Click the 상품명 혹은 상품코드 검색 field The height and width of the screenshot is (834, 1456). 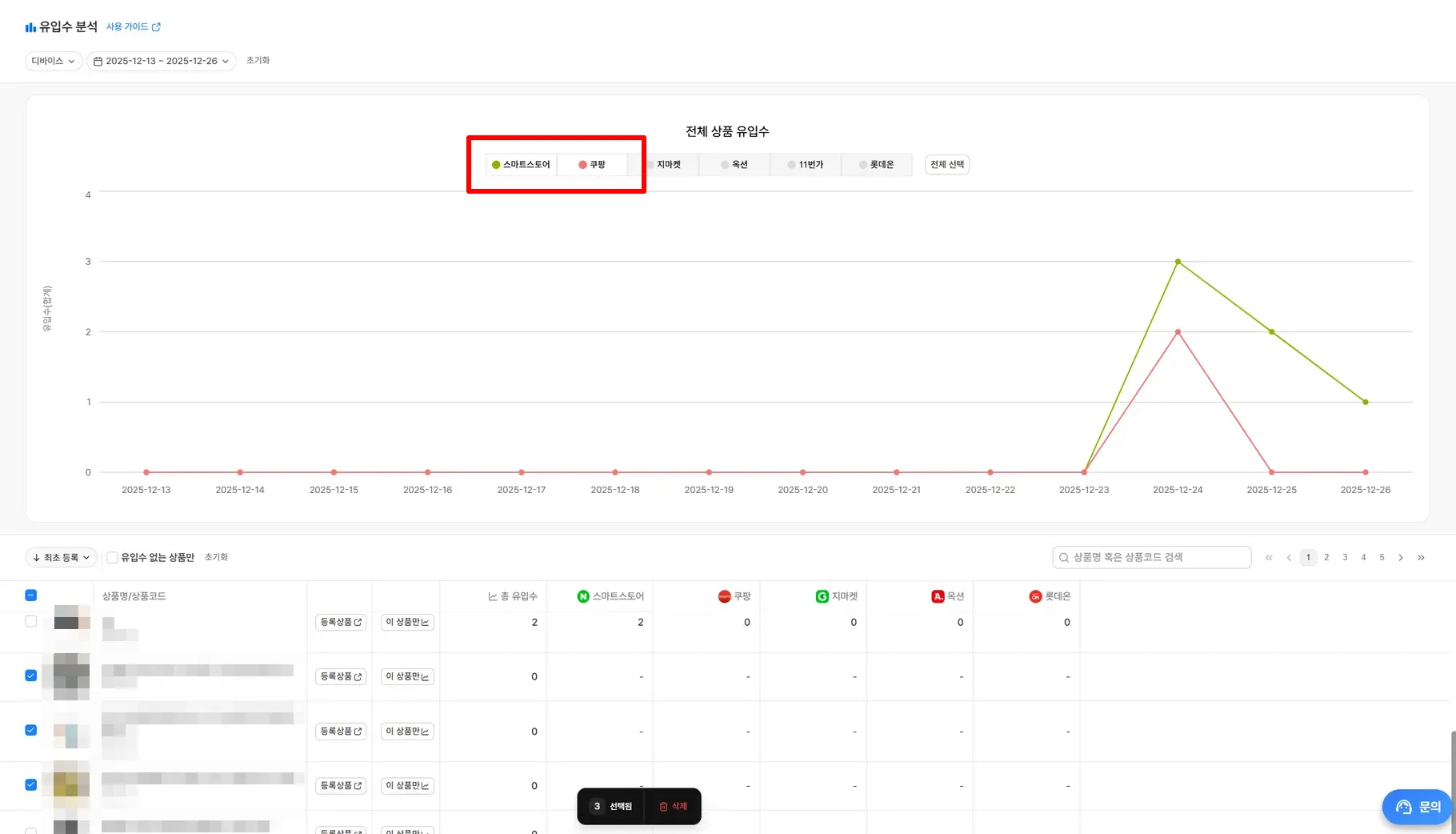tap(1152, 557)
